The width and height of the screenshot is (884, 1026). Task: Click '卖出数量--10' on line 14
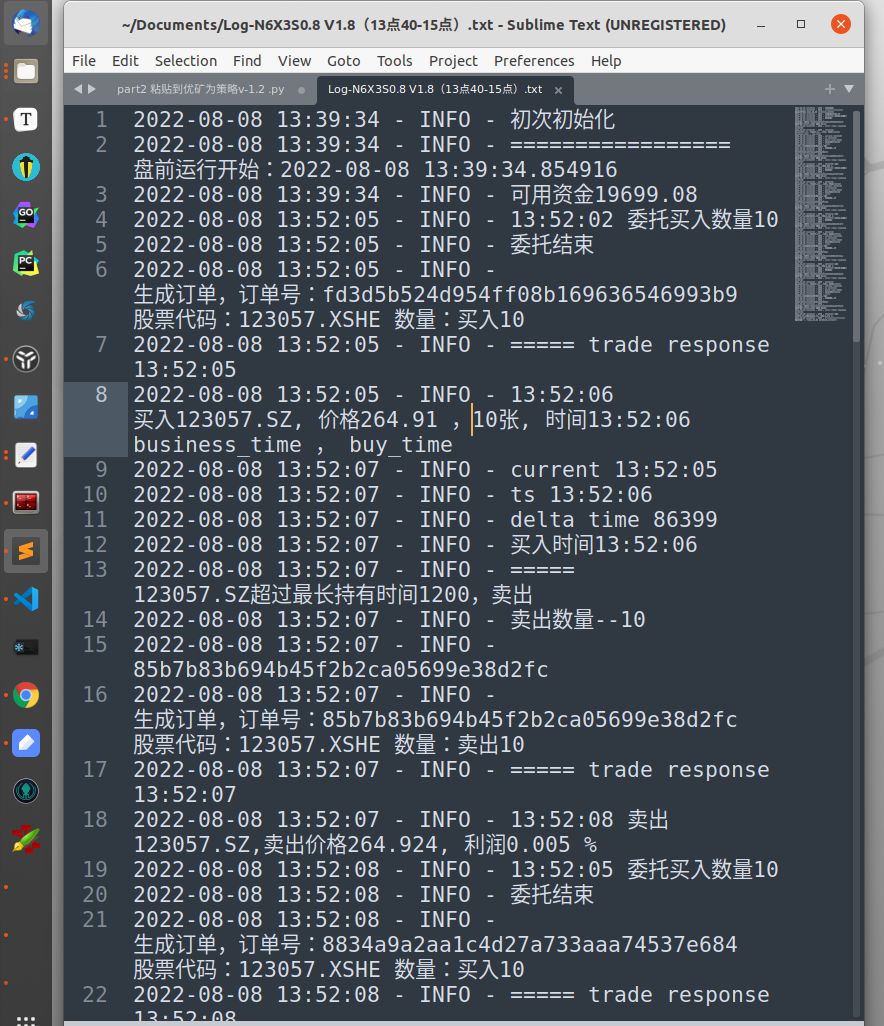click(578, 620)
